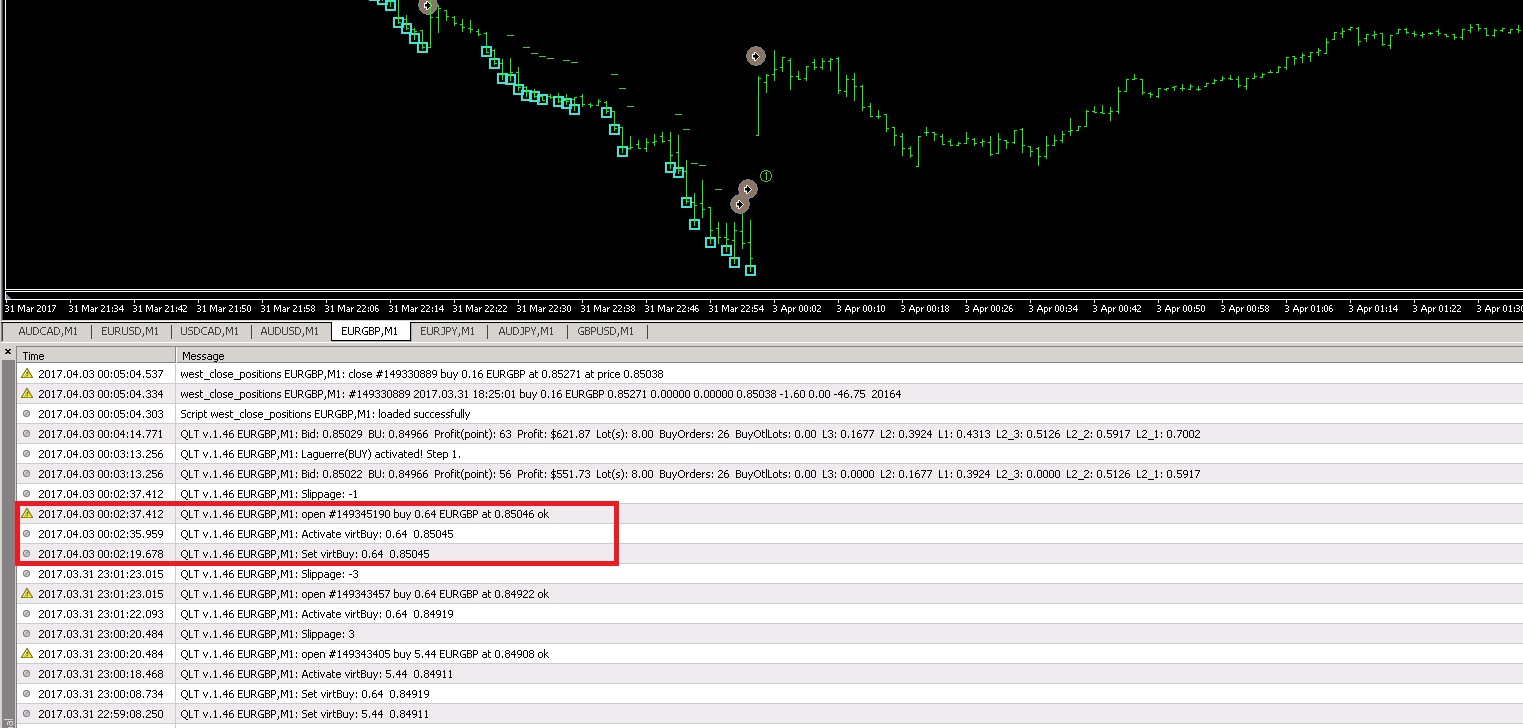Screen dimensions: 1523x728
Task: Click info dot of Slippage: -1 row
Action: click(x=27, y=493)
